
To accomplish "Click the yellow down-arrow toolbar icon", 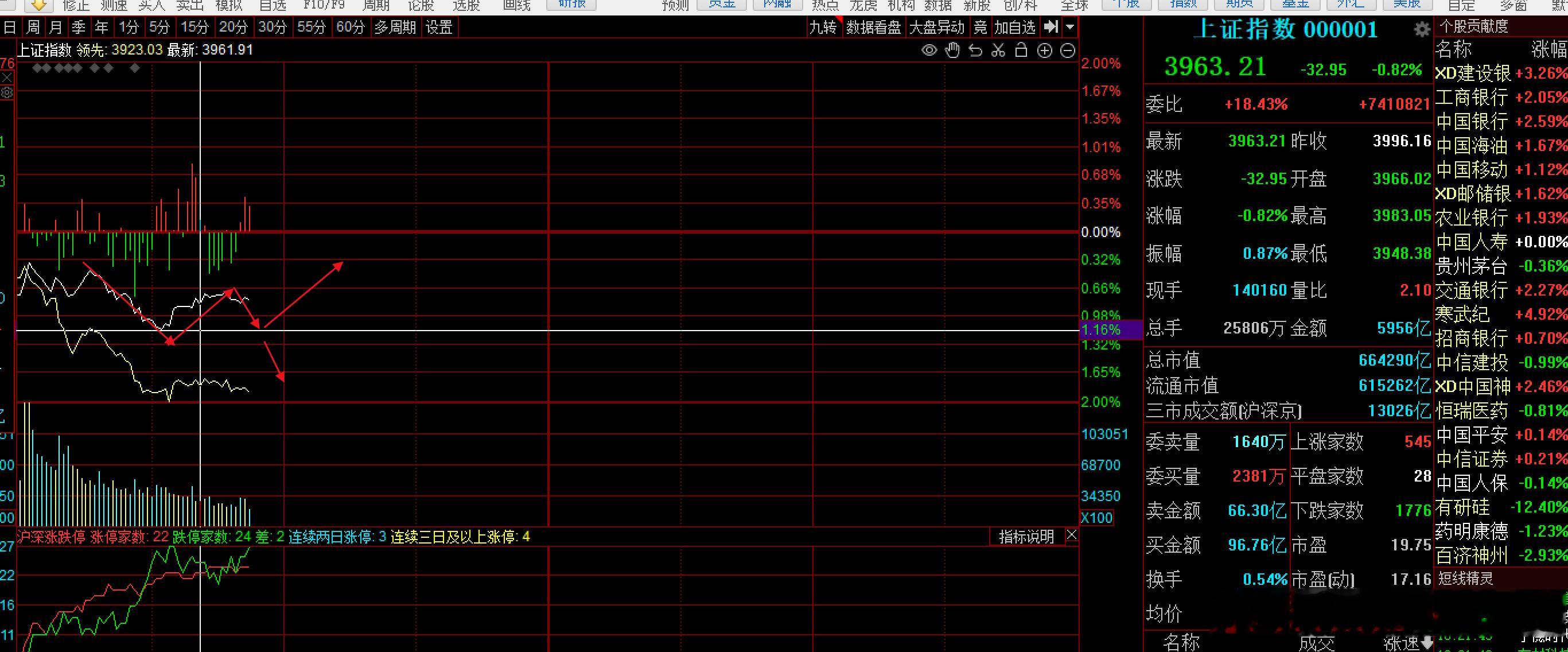I will 39,6.
